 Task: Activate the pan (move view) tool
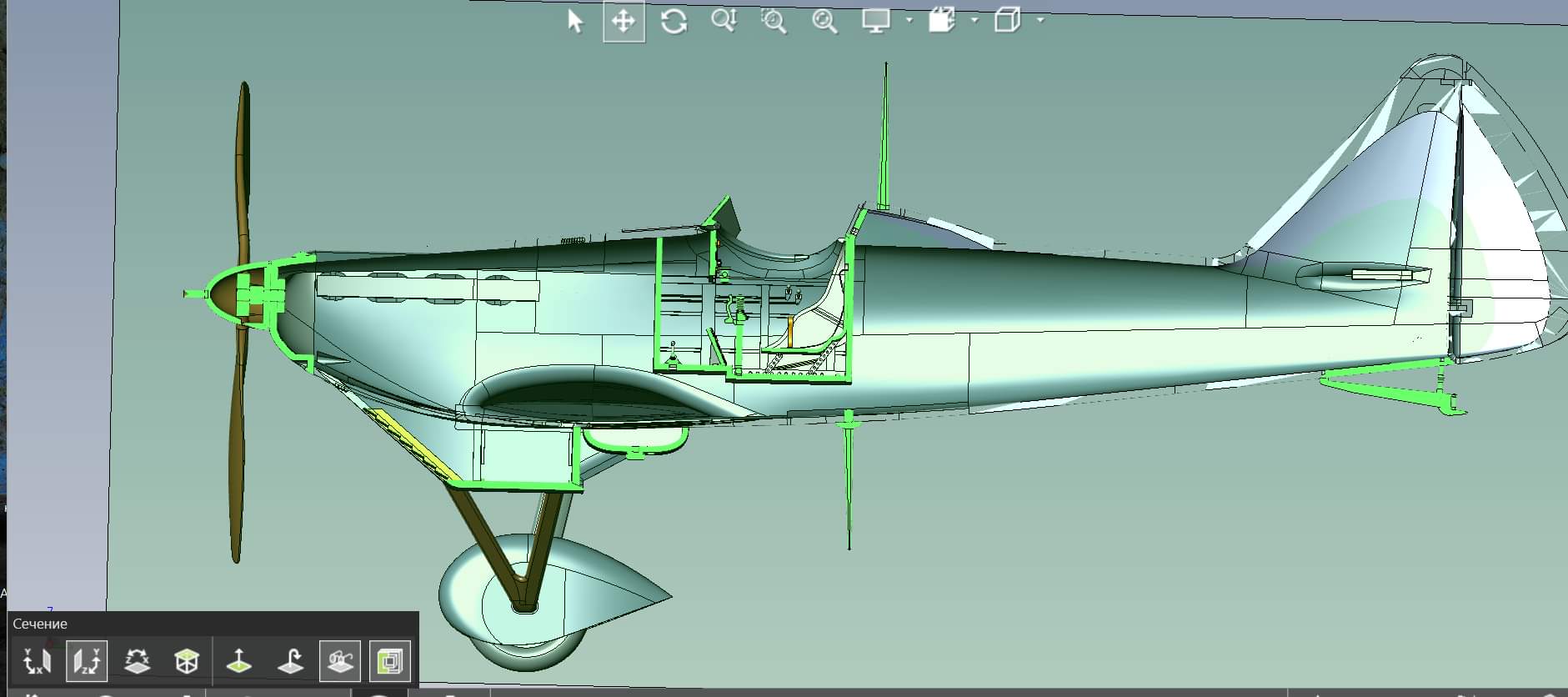click(624, 22)
